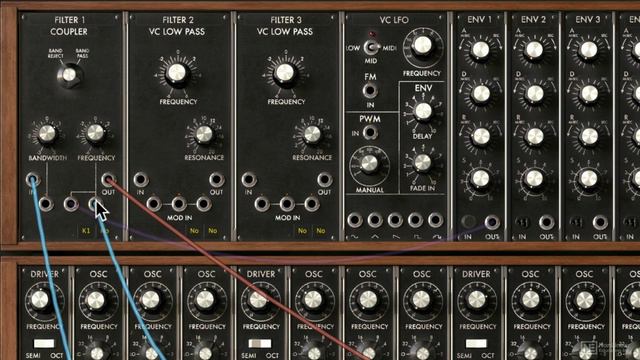Viewport: 640px width, 360px height.
Task: Click the ENV 1 decay (D) knob
Action: [481, 93]
